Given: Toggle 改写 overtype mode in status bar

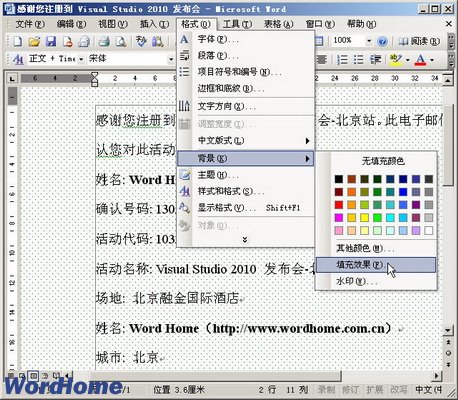Looking at the screenshot, I should (399, 389).
